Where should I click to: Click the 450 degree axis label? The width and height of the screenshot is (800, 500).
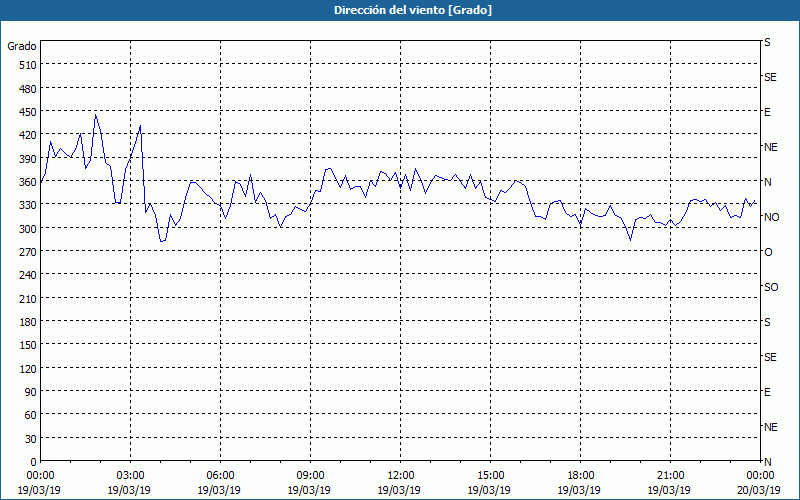(x=28, y=112)
